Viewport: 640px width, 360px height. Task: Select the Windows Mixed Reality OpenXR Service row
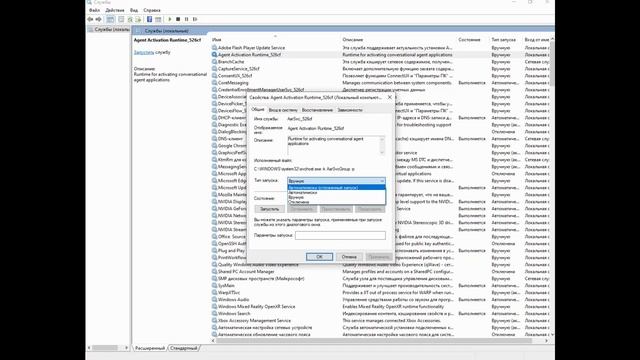coord(380,307)
